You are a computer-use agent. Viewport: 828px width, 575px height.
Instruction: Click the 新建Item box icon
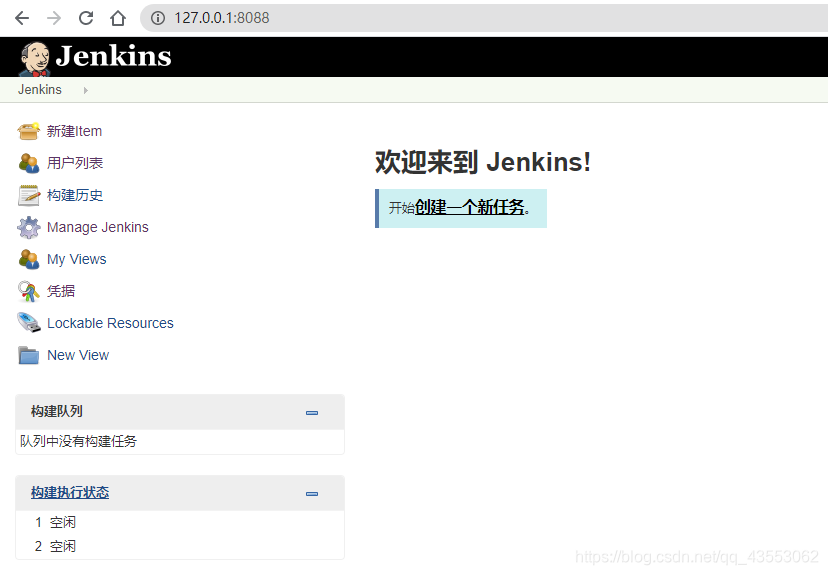pos(29,131)
